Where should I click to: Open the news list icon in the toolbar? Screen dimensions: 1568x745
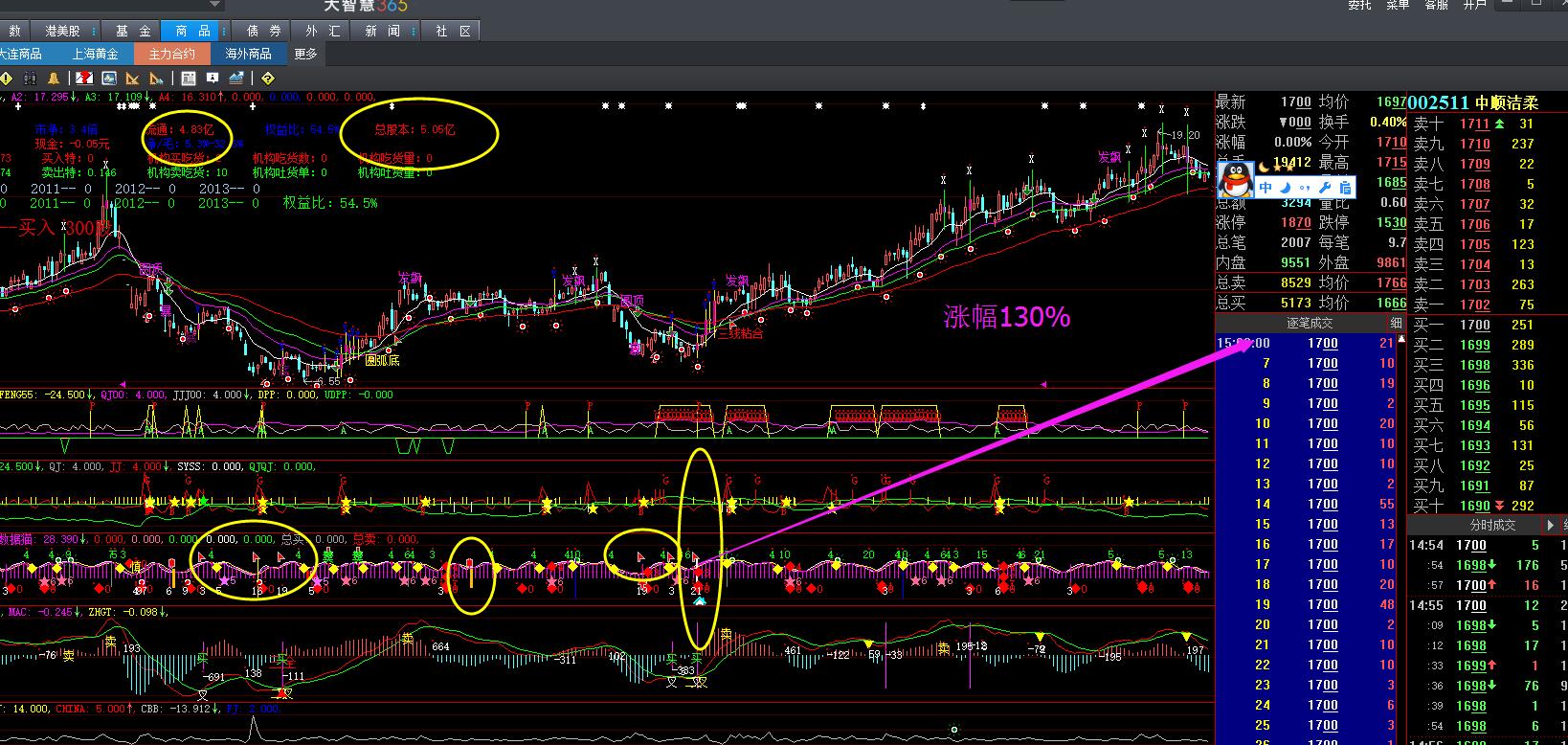[x=189, y=79]
